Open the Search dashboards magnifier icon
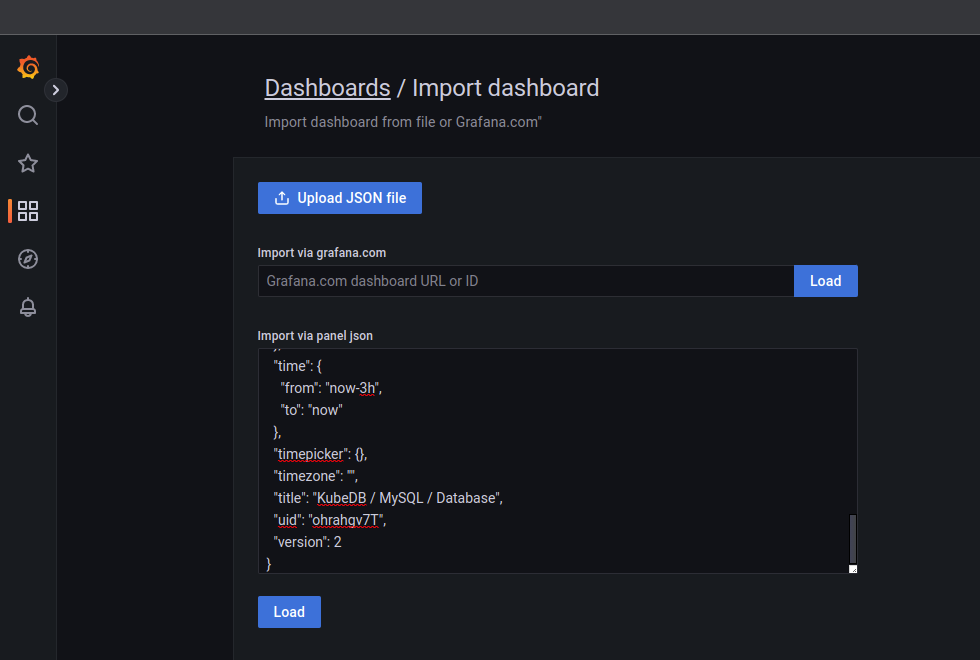The width and height of the screenshot is (980, 660). 28,115
